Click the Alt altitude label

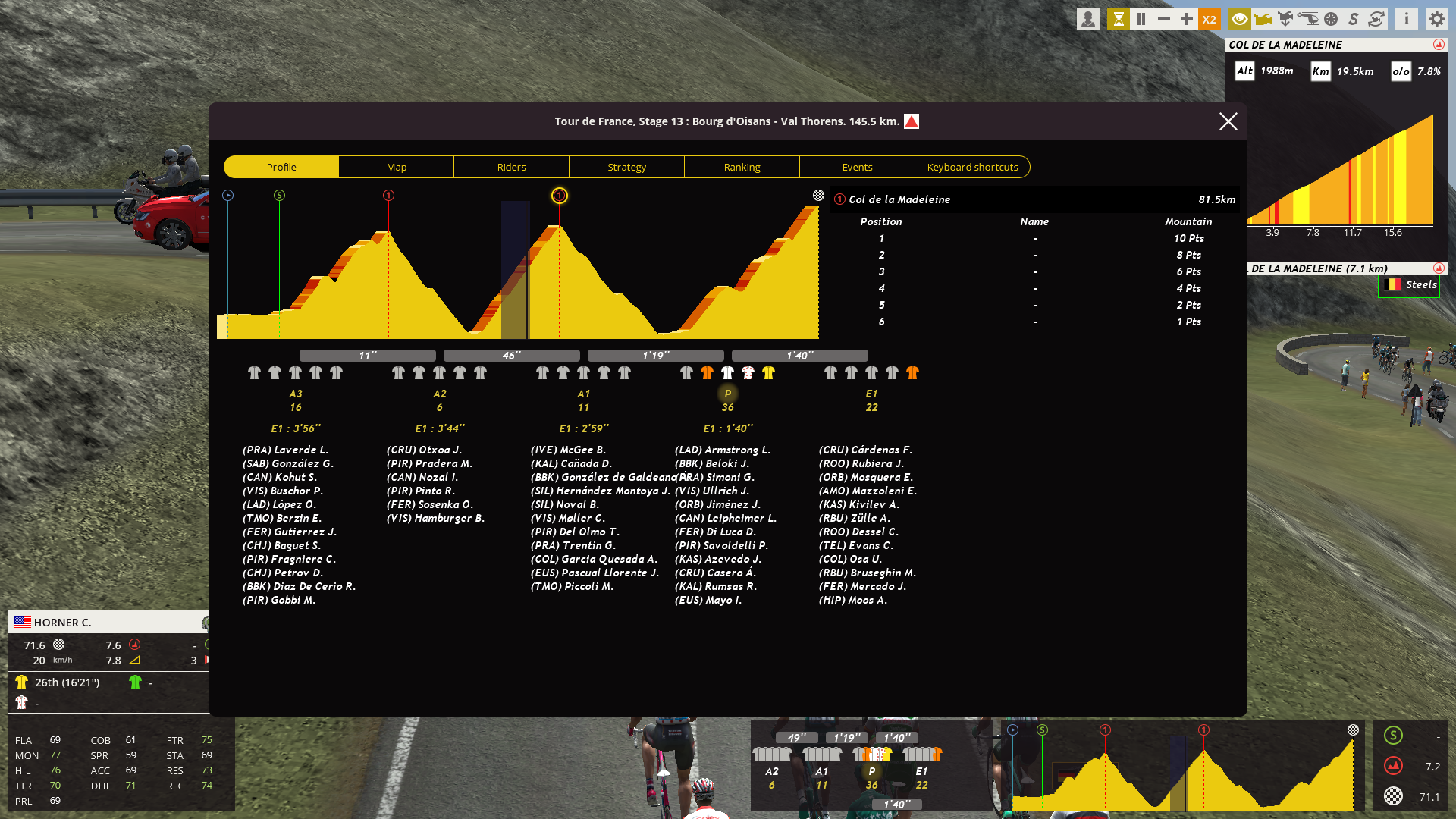[1244, 71]
